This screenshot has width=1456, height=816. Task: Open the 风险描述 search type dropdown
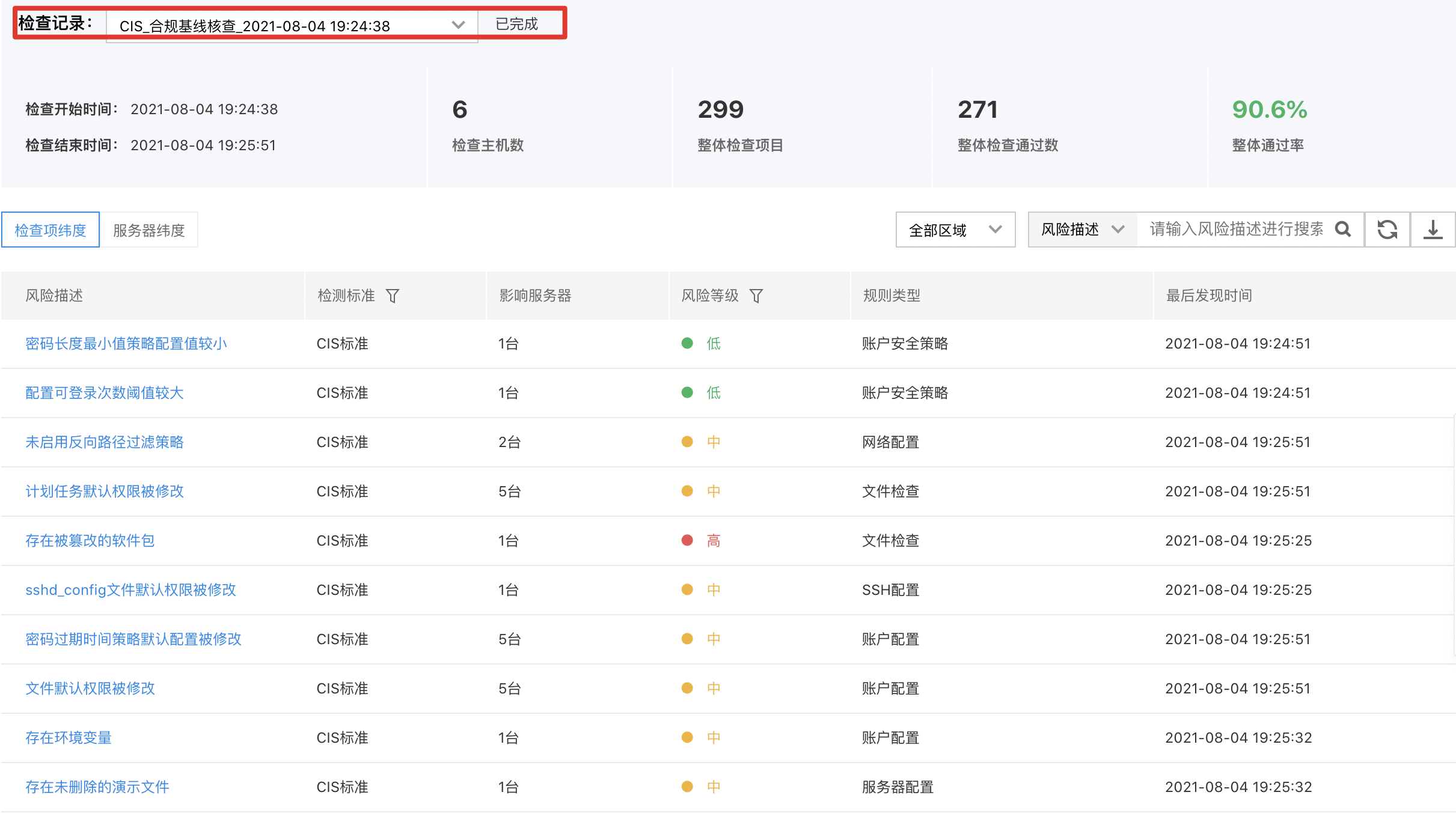click(x=1082, y=230)
